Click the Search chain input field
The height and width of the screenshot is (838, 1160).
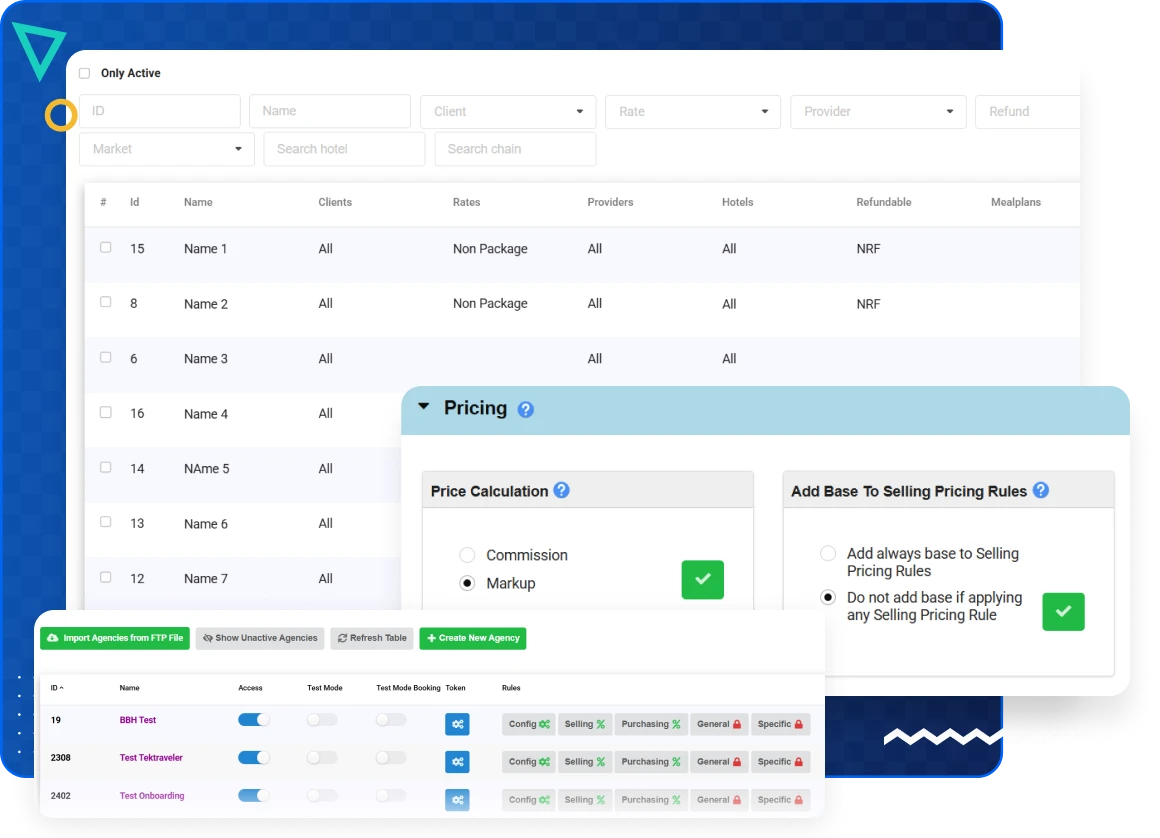coord(515,149)
